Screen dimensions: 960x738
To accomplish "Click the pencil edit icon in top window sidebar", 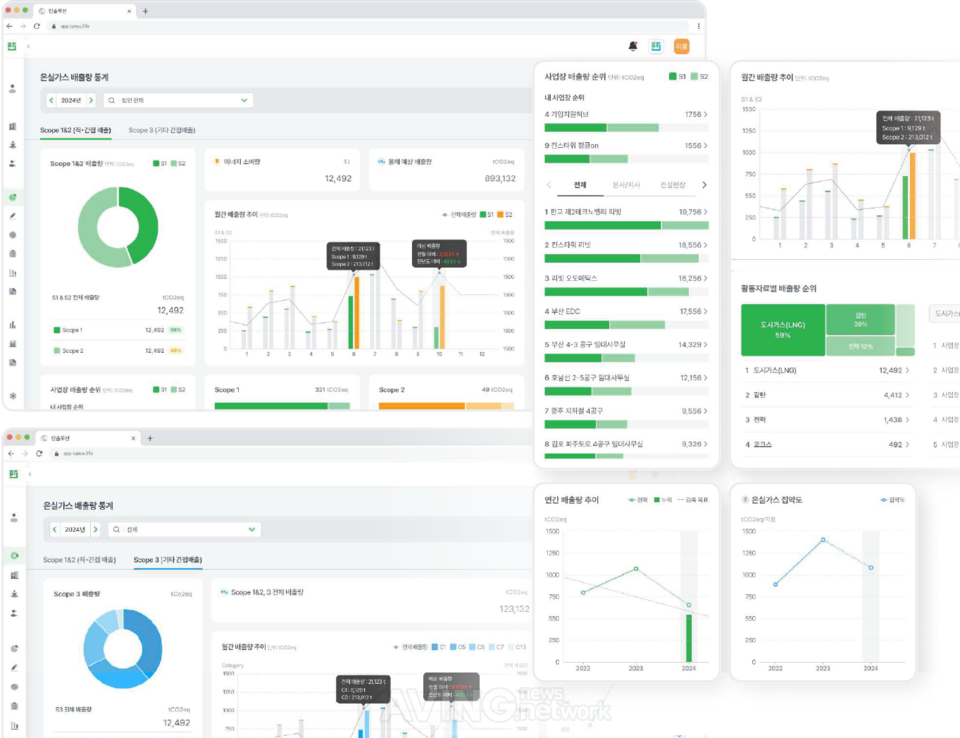I will point(13,215).
